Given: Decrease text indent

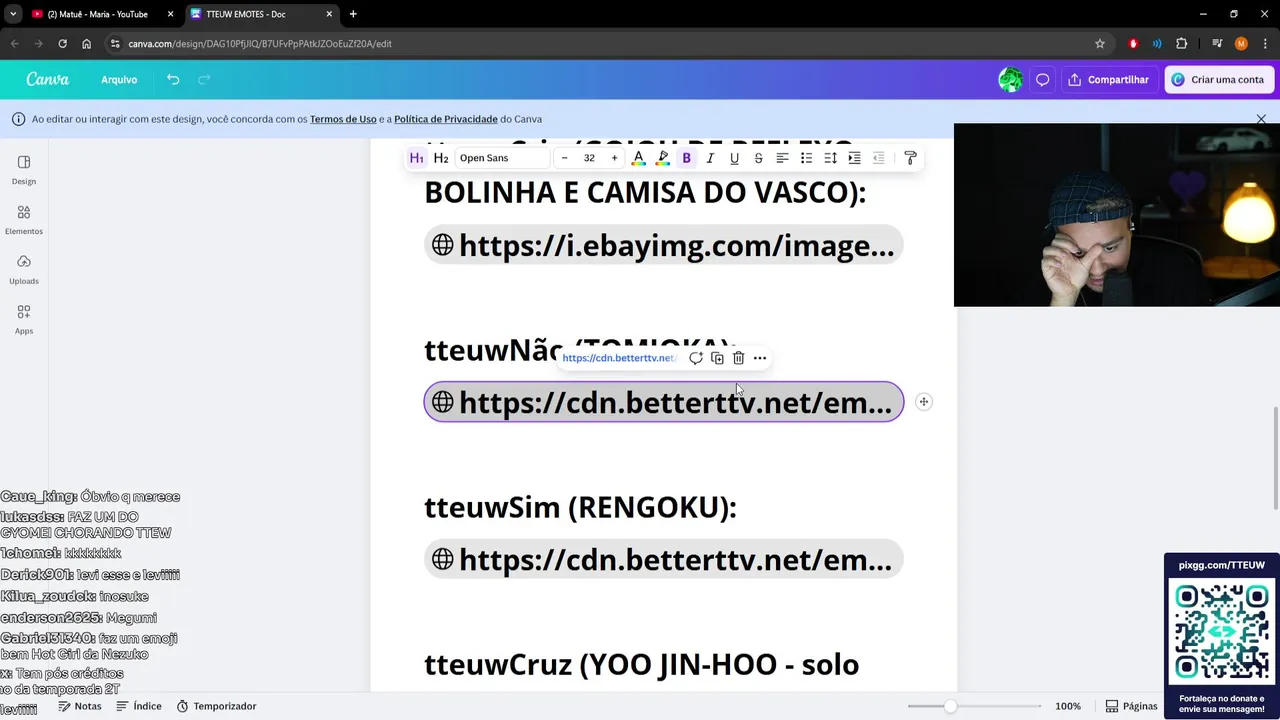Looking at the screenshot, I should click(x=878, y=158).
